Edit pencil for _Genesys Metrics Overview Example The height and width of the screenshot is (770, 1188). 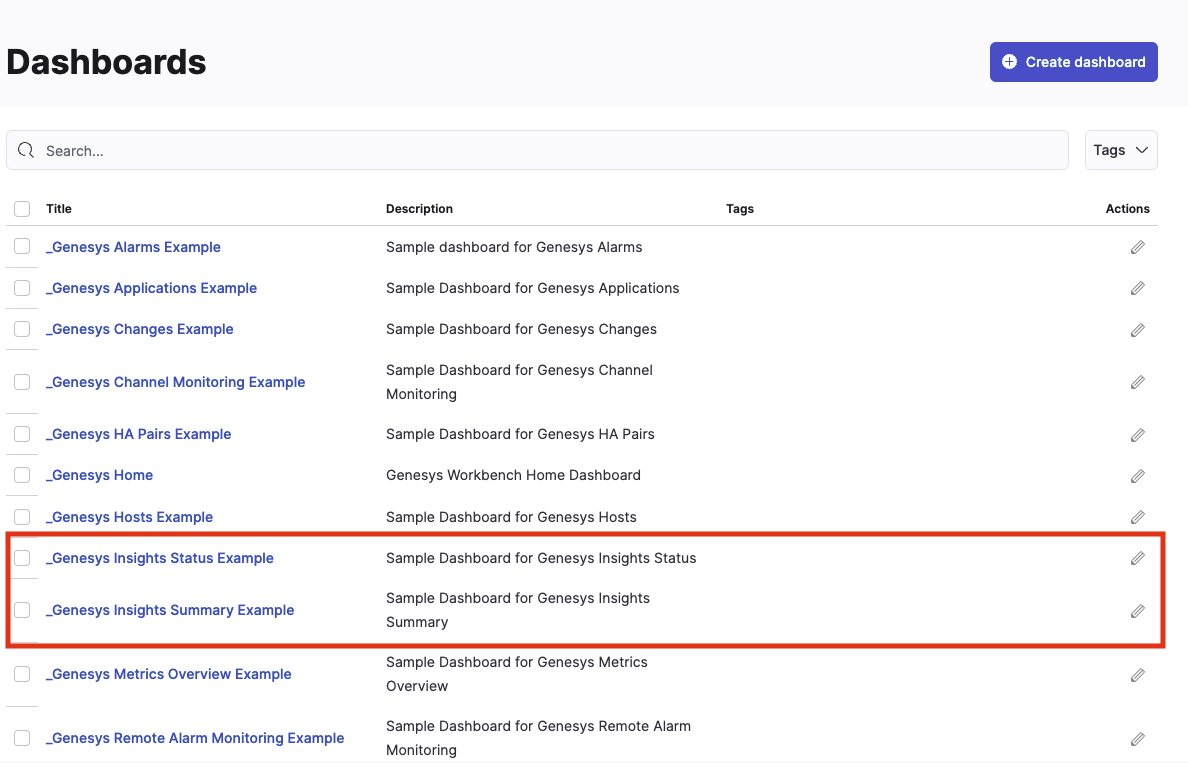pos(1137,675)
